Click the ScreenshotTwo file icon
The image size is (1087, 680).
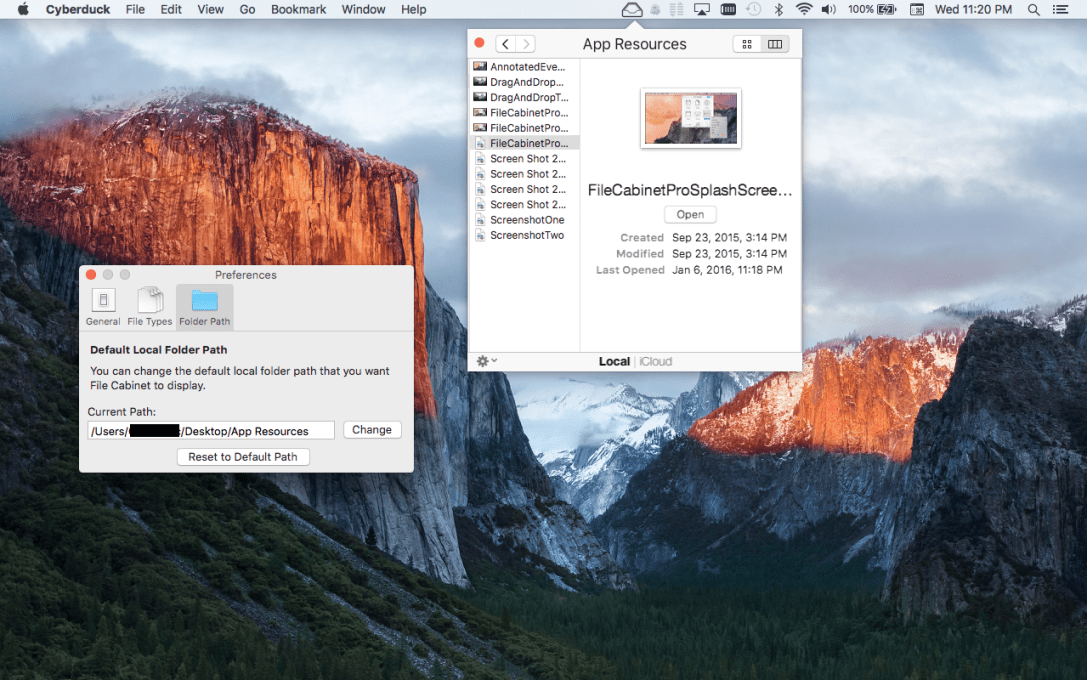480,235
